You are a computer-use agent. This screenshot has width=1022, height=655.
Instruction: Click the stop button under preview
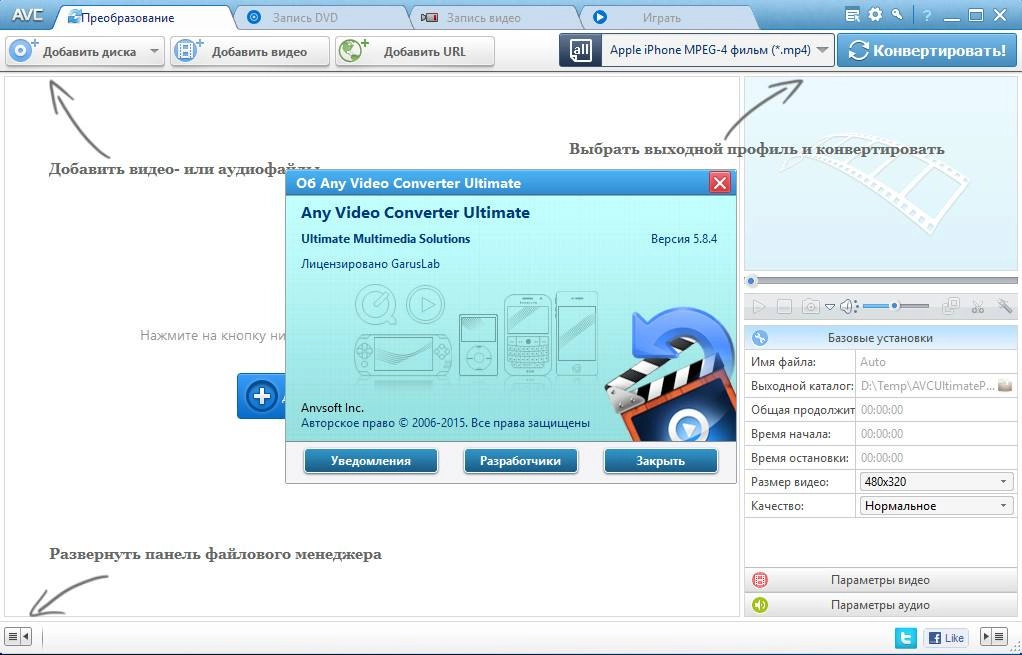pos(784,306)
